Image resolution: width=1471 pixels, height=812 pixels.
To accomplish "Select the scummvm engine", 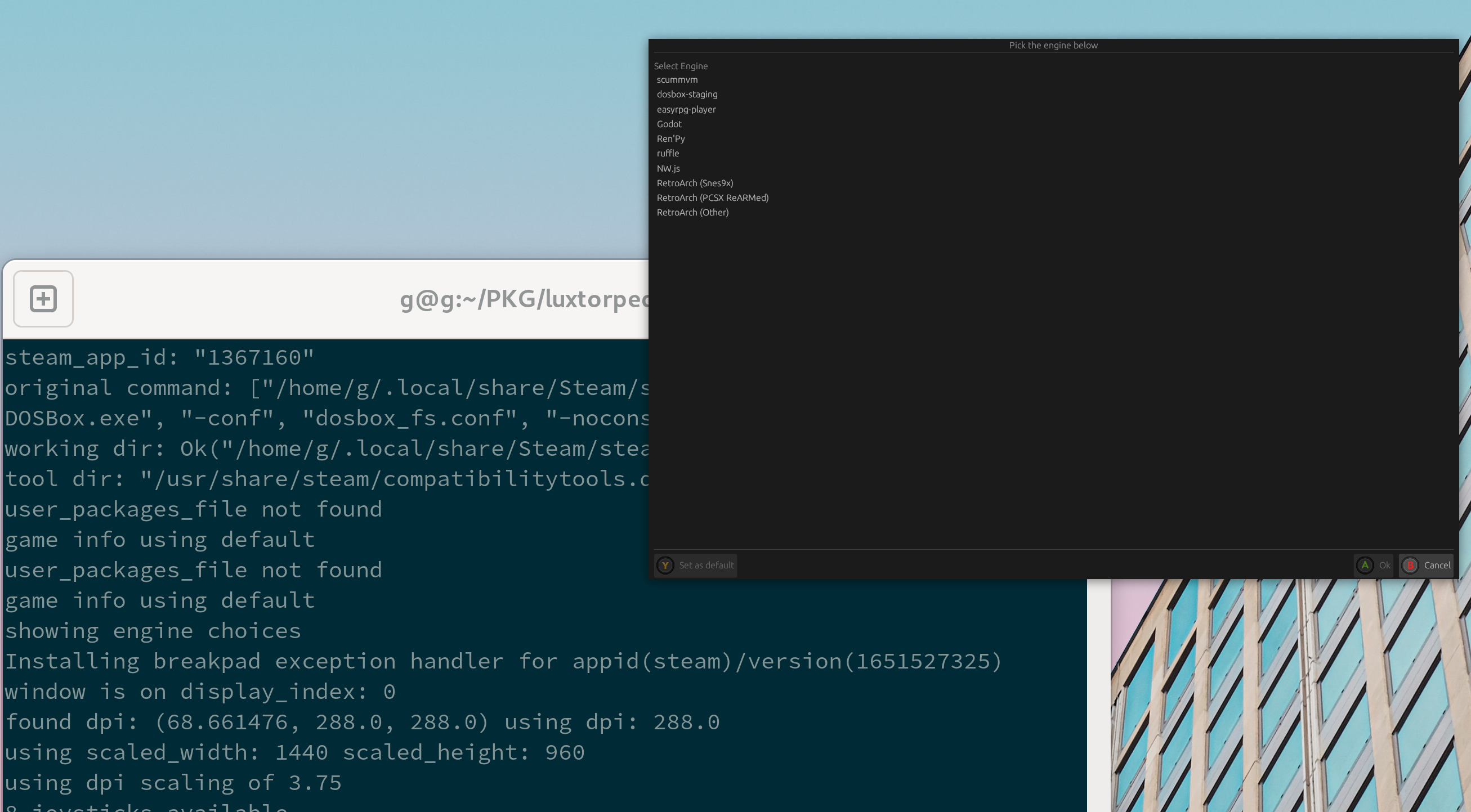I will tap(677, 79).
